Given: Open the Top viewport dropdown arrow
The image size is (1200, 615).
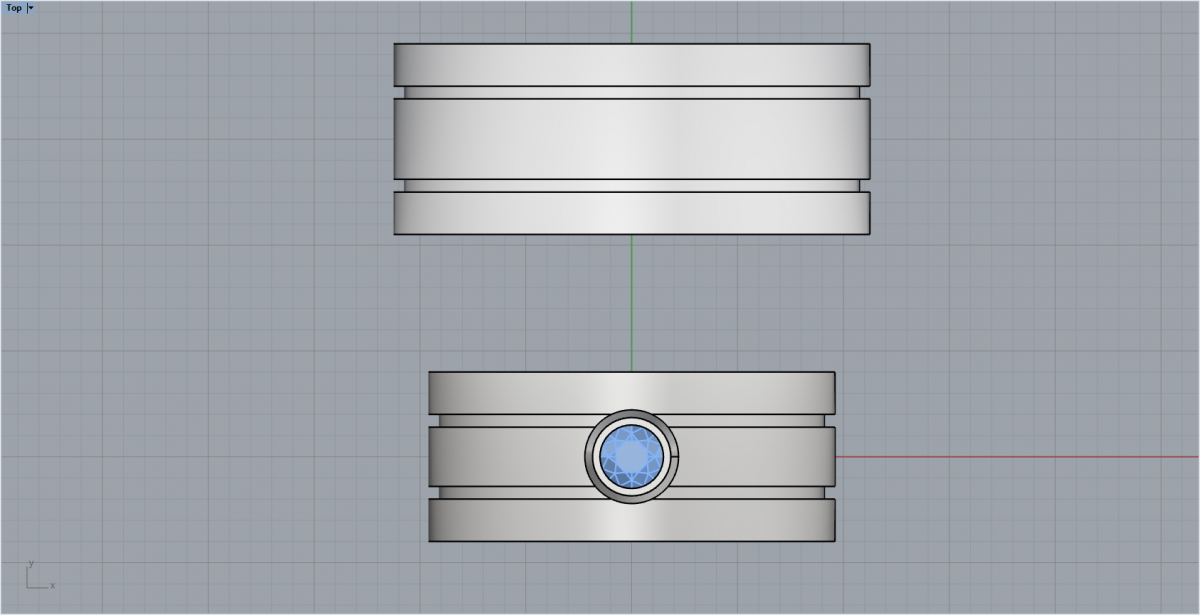Looking at the screenshot, I should 31,7.
